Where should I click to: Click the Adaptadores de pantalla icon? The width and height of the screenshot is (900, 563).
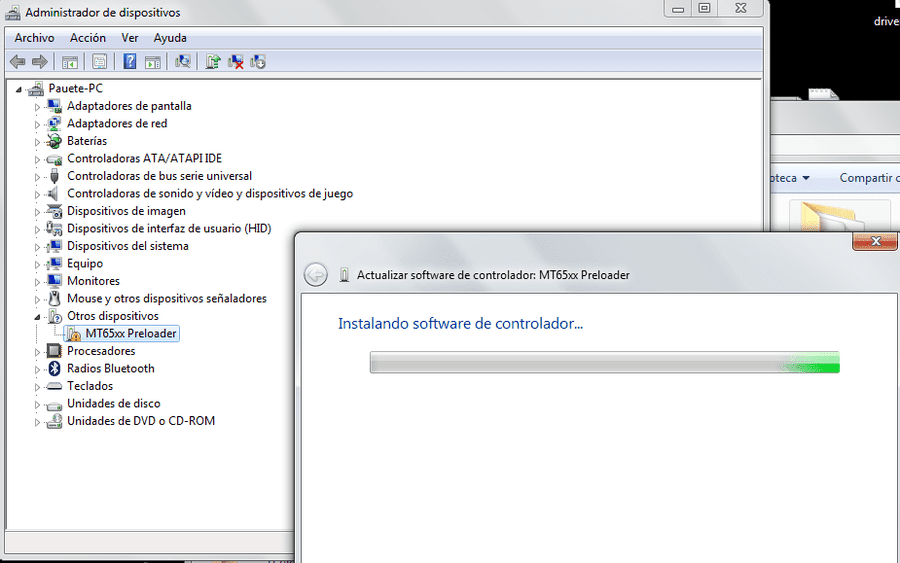pyautogui.click(x=55, y=106)
